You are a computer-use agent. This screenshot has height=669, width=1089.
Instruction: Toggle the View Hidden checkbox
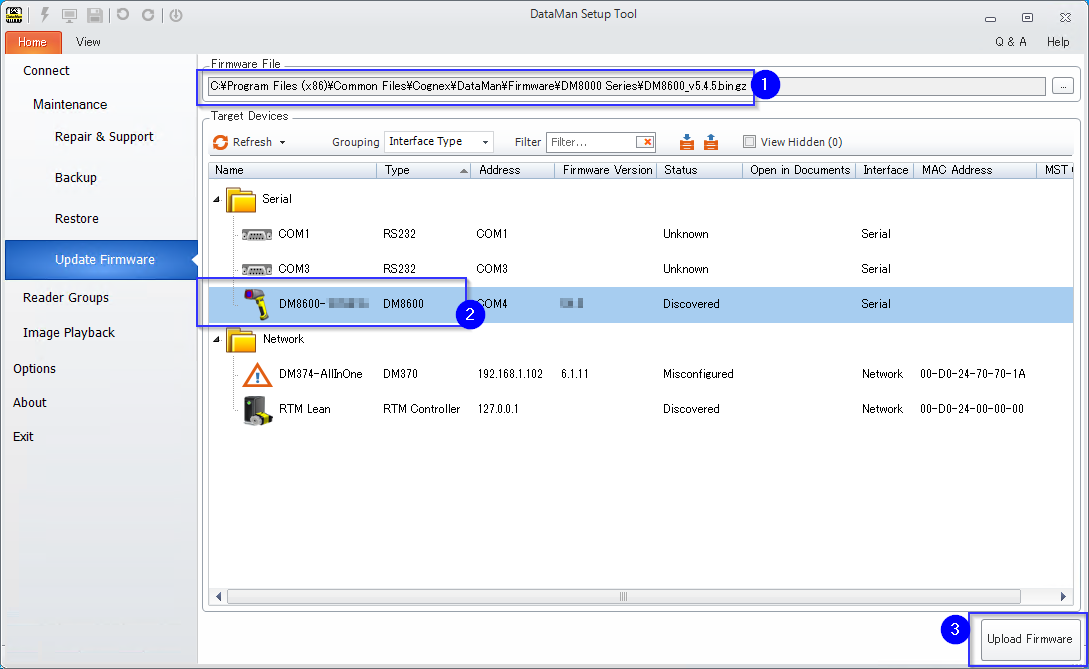point(749,142)
